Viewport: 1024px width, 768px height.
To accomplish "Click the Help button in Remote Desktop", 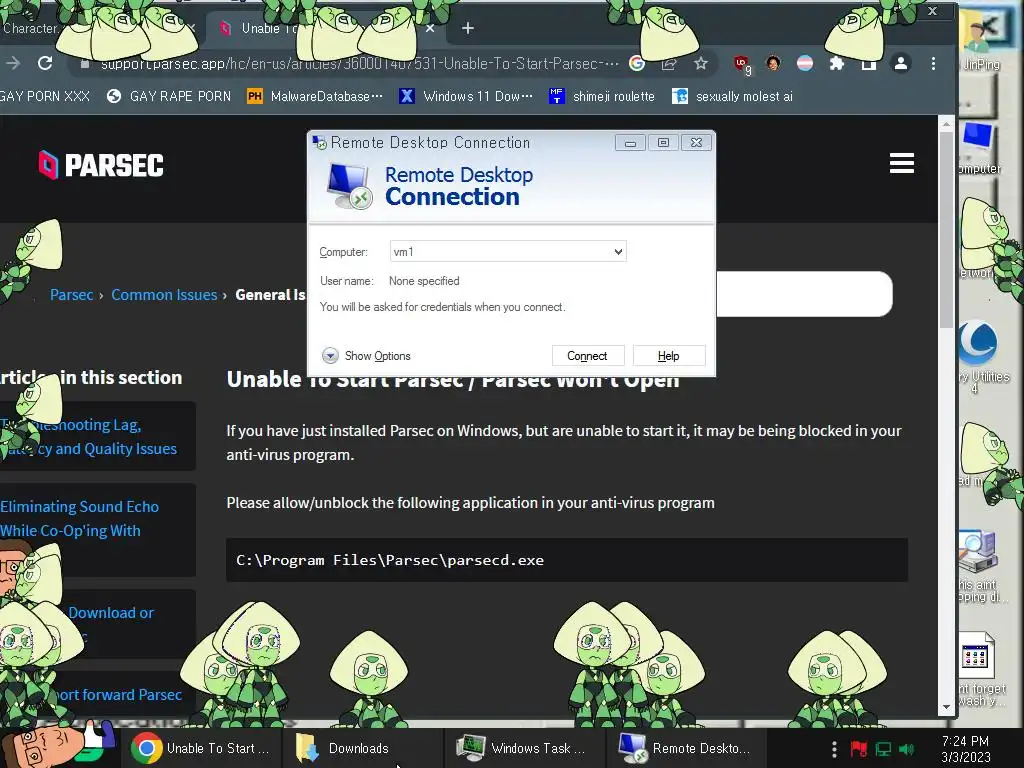I will 669,356.
